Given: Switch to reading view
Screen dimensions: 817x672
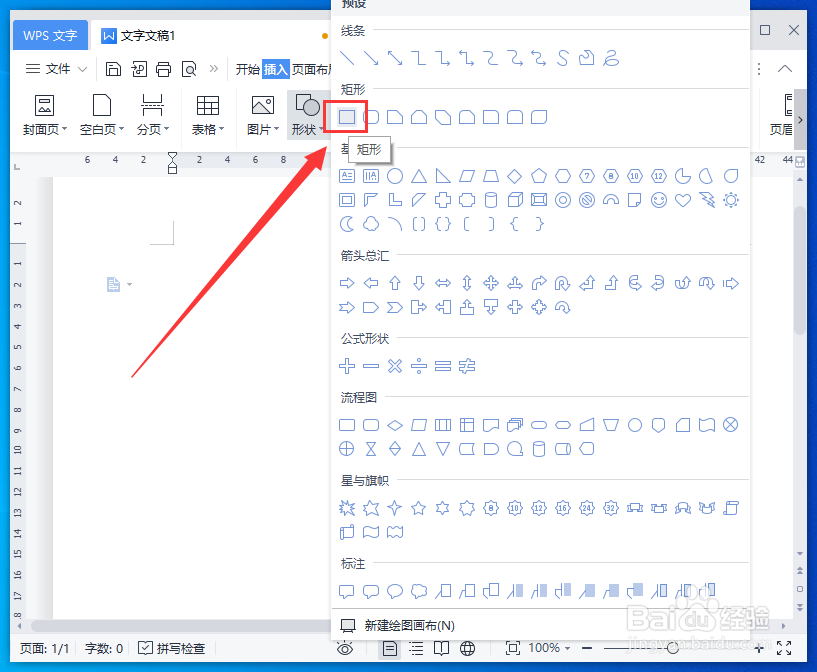Looking at the screenshot, I should (441, 648).
